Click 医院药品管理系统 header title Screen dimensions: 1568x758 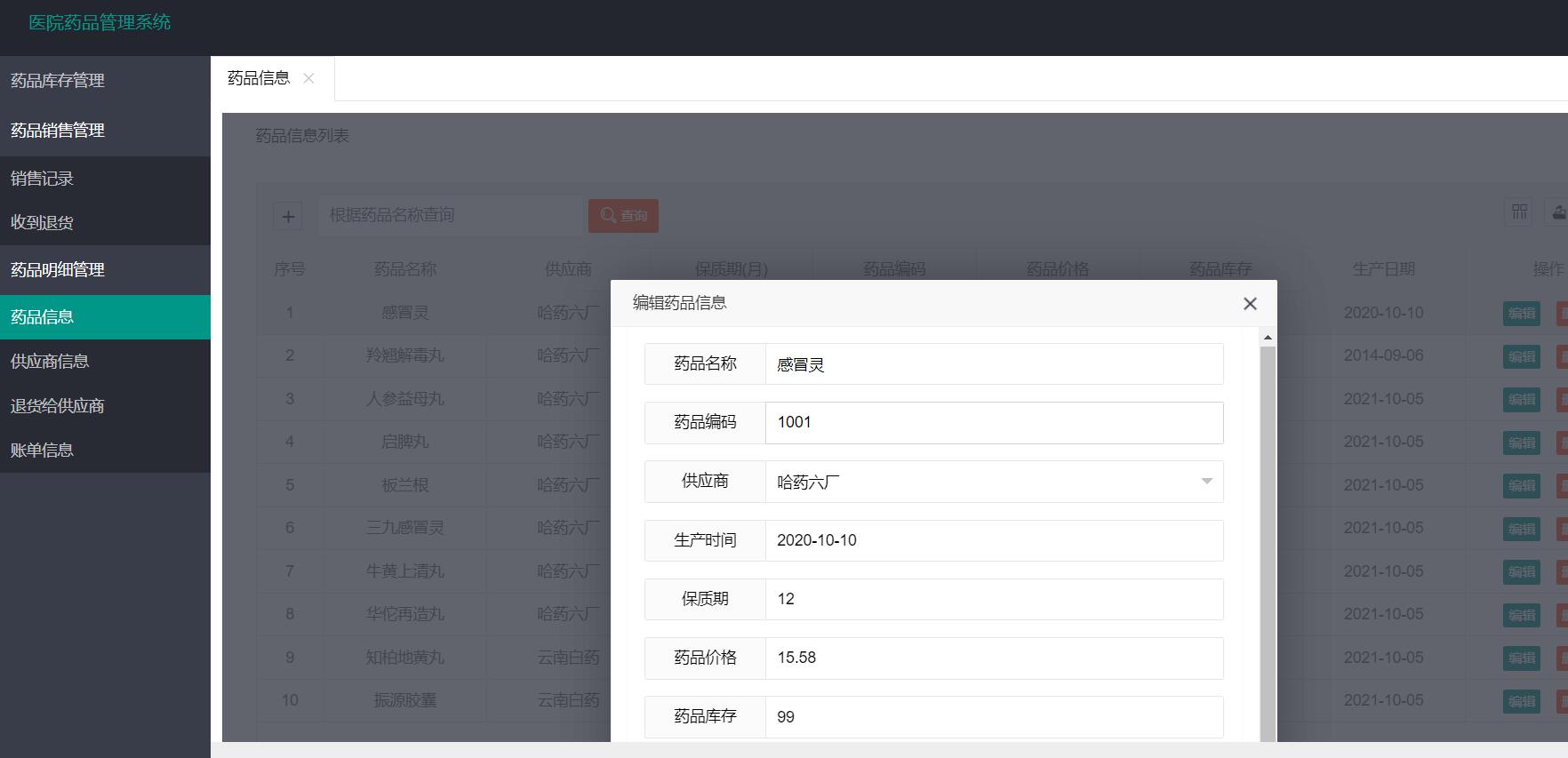(100, 23)
